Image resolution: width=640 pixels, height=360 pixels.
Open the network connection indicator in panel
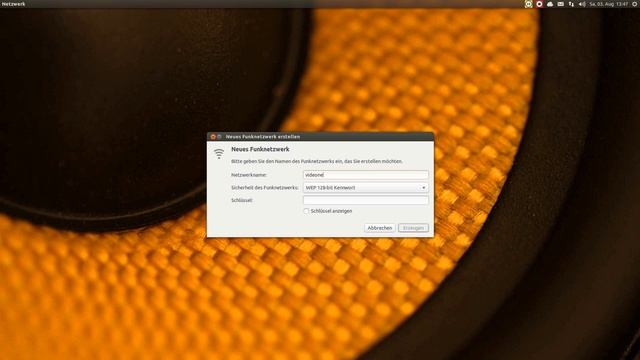[571, 4]
